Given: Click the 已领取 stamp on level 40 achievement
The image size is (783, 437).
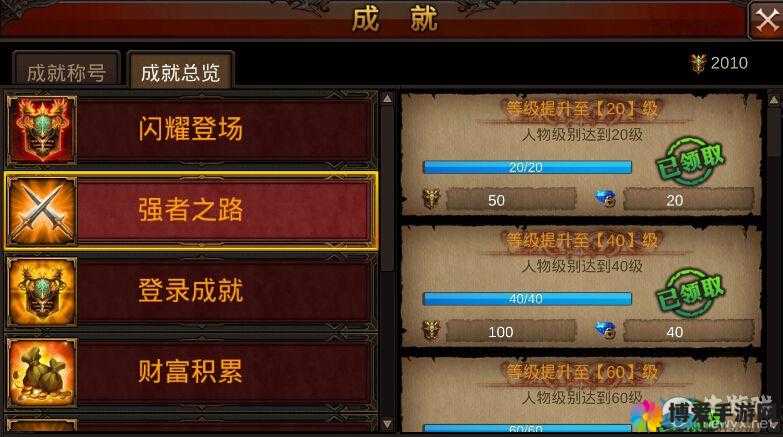Looking at the screenshot, I should (x=690, y=292).
